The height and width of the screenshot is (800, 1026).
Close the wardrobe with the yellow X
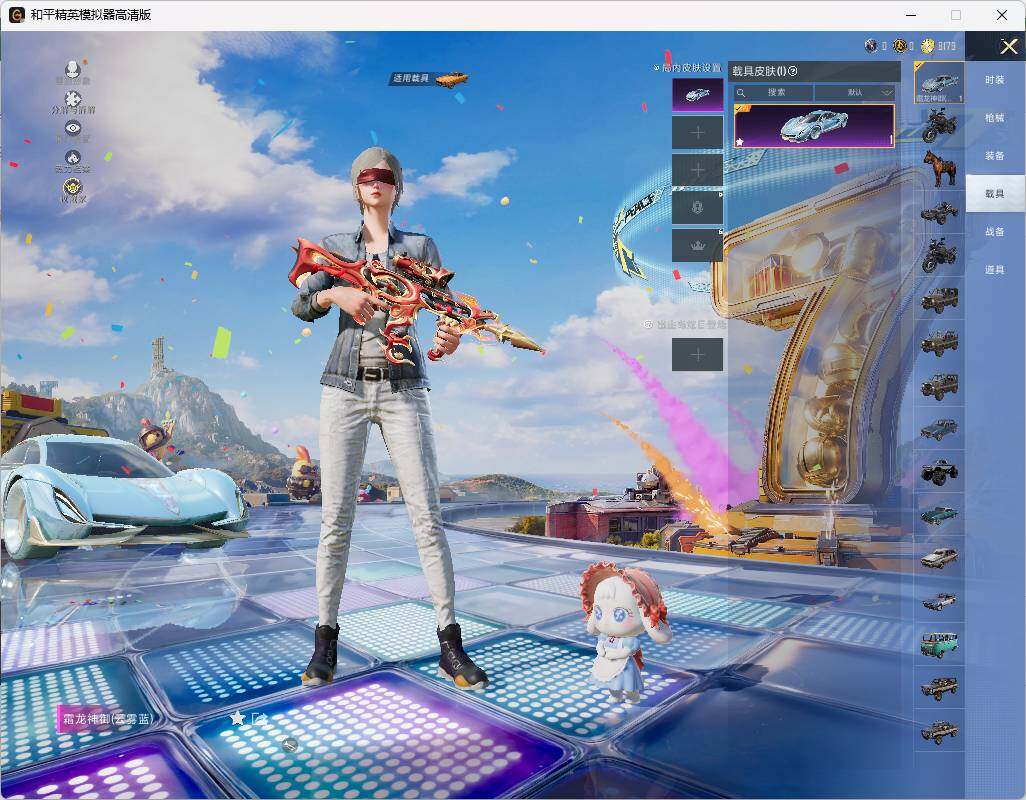point(1008,46)
